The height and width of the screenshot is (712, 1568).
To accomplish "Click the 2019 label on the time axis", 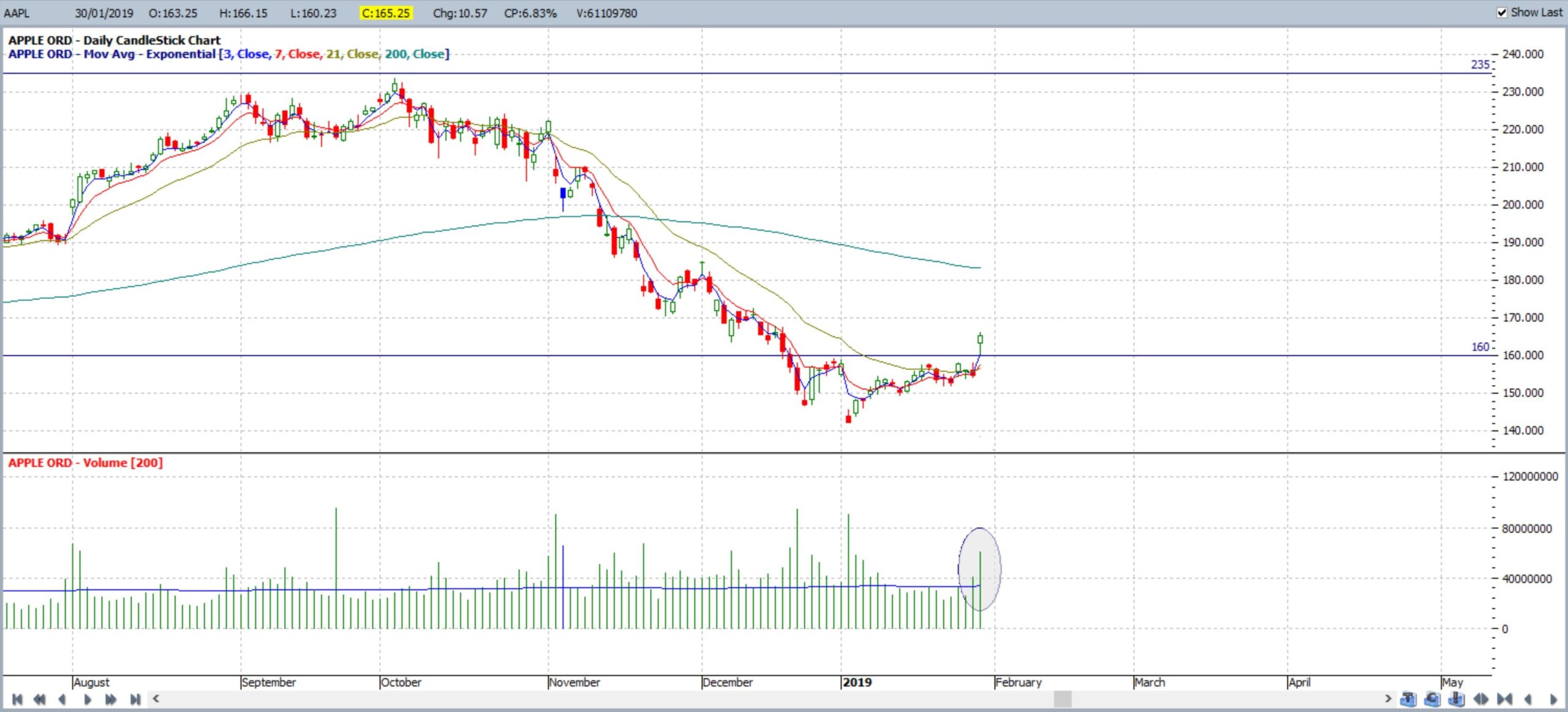I will 857,682.
